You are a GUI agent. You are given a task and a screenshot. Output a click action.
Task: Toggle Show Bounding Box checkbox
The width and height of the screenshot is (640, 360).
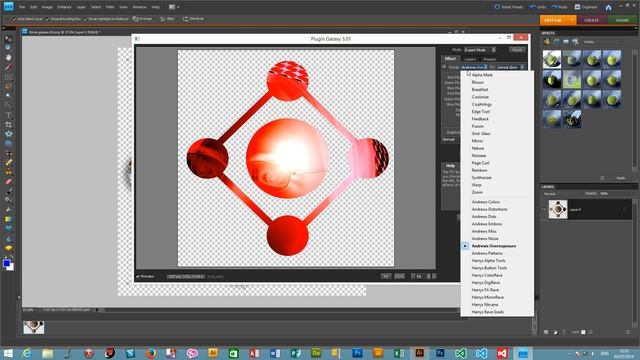[x=48, y=19]
